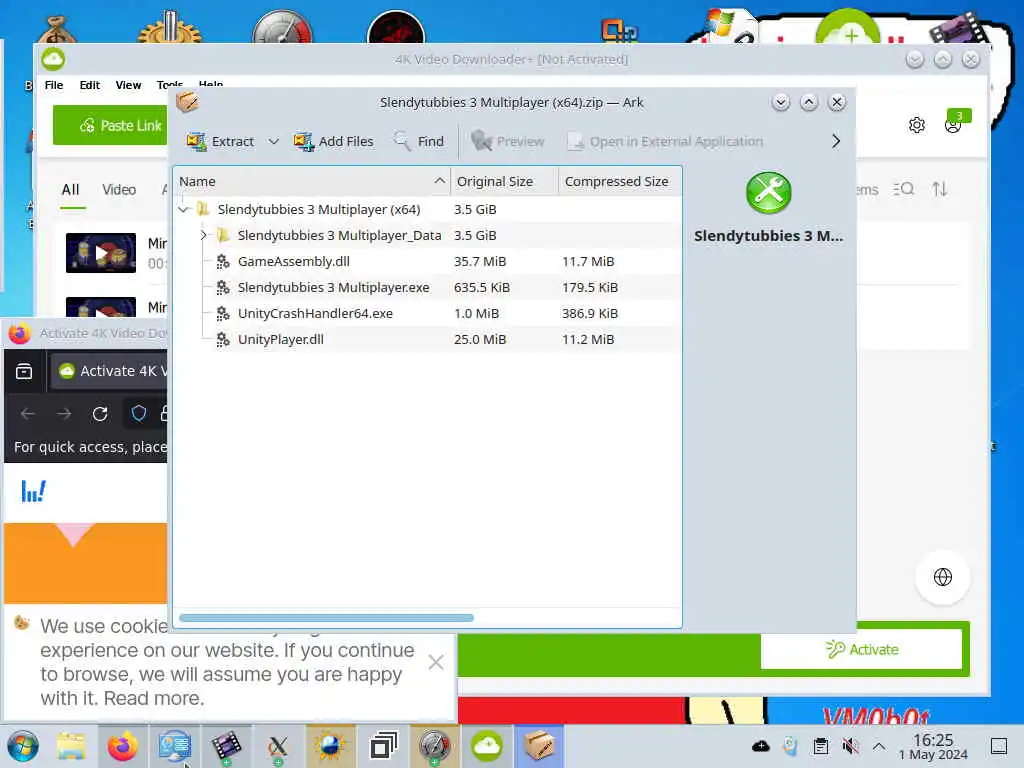1024x768 pixels.
Task: Open File menu in 4K Video Downloader
Action: [54, 85]
